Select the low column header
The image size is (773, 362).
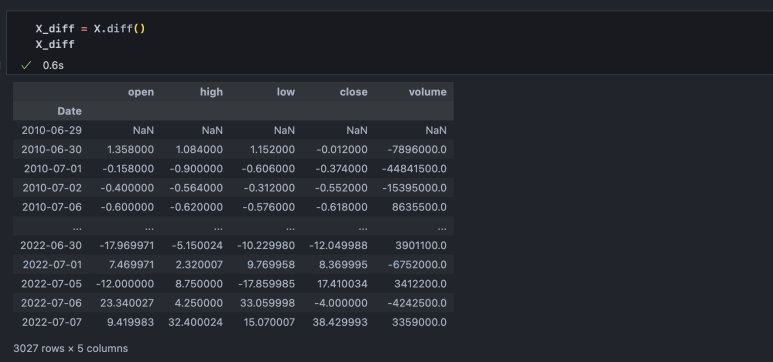coord(286,92)
